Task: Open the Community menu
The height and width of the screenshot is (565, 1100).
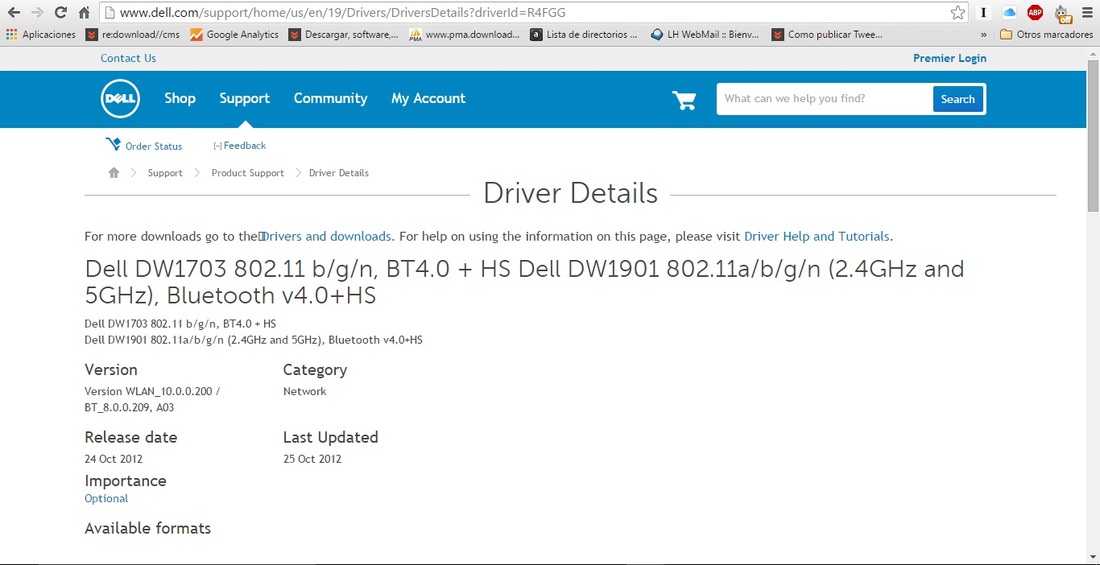Action: [x=330, y=98]
